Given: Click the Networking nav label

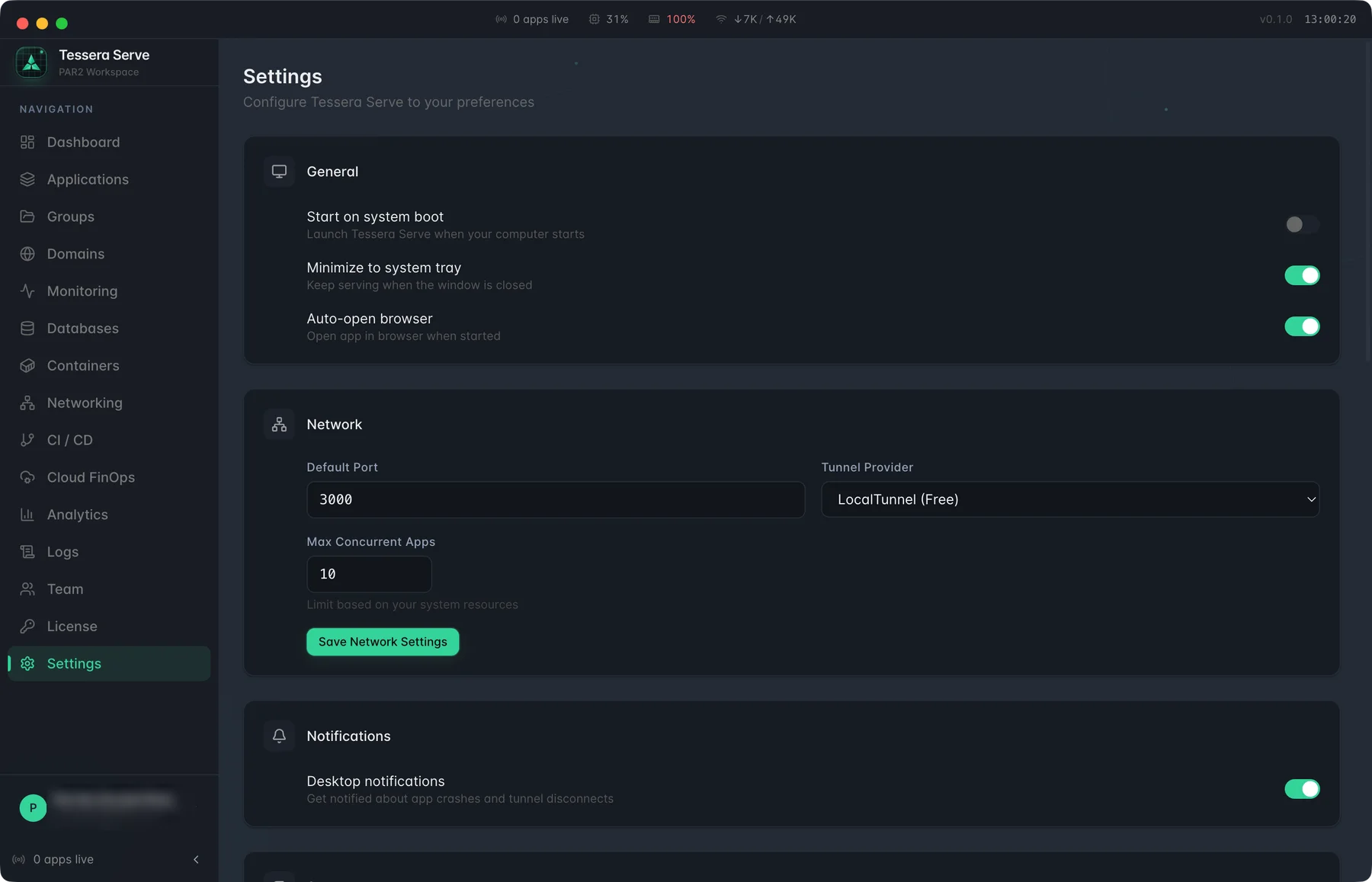Looking at the screenshot, I should pos(85,403).
